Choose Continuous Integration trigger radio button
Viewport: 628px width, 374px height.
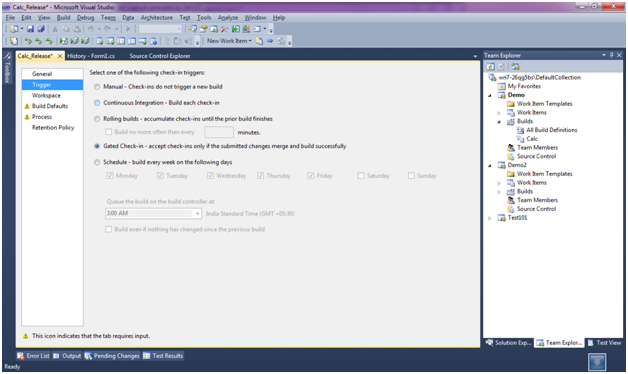[97, 103]
